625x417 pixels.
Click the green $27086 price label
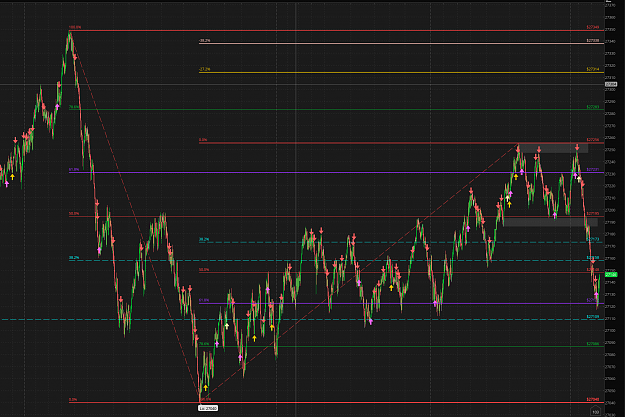(593, 344)
